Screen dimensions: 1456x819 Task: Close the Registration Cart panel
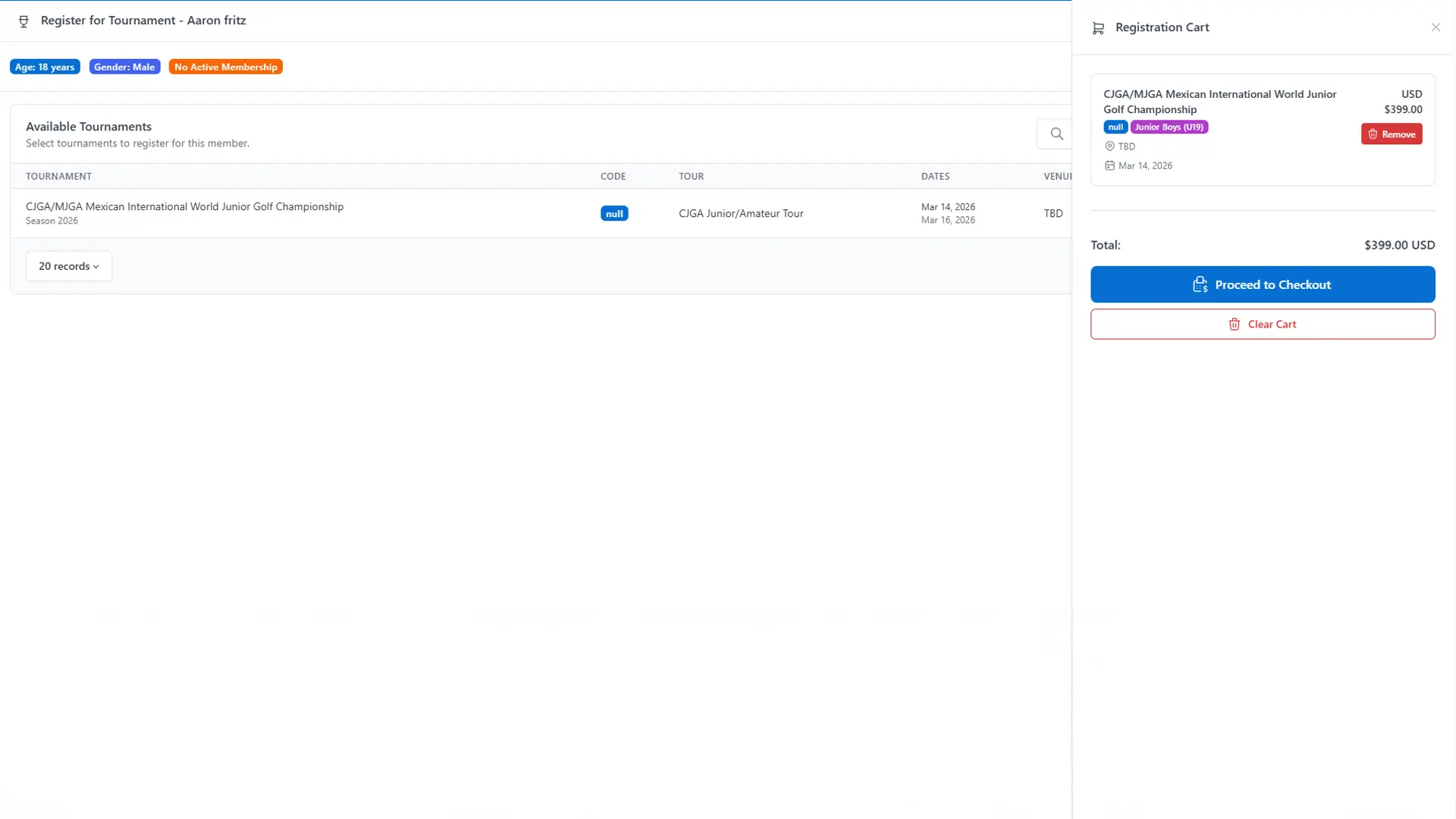tap(1436, 27)
